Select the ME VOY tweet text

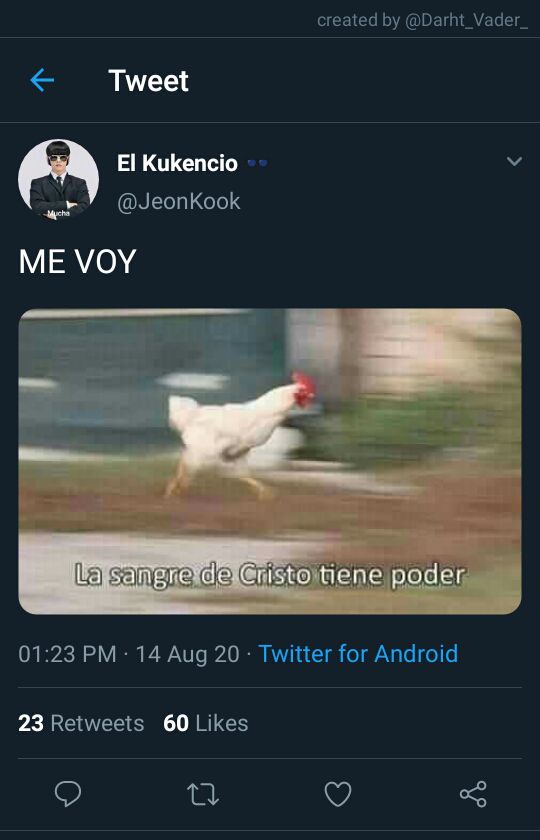pyautogui.click(x=77, y=261)
